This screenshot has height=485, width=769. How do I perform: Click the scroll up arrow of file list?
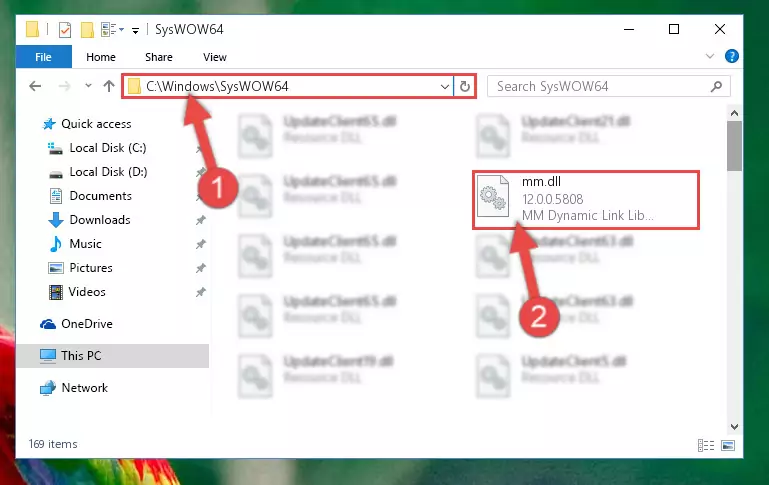(734, 114)
